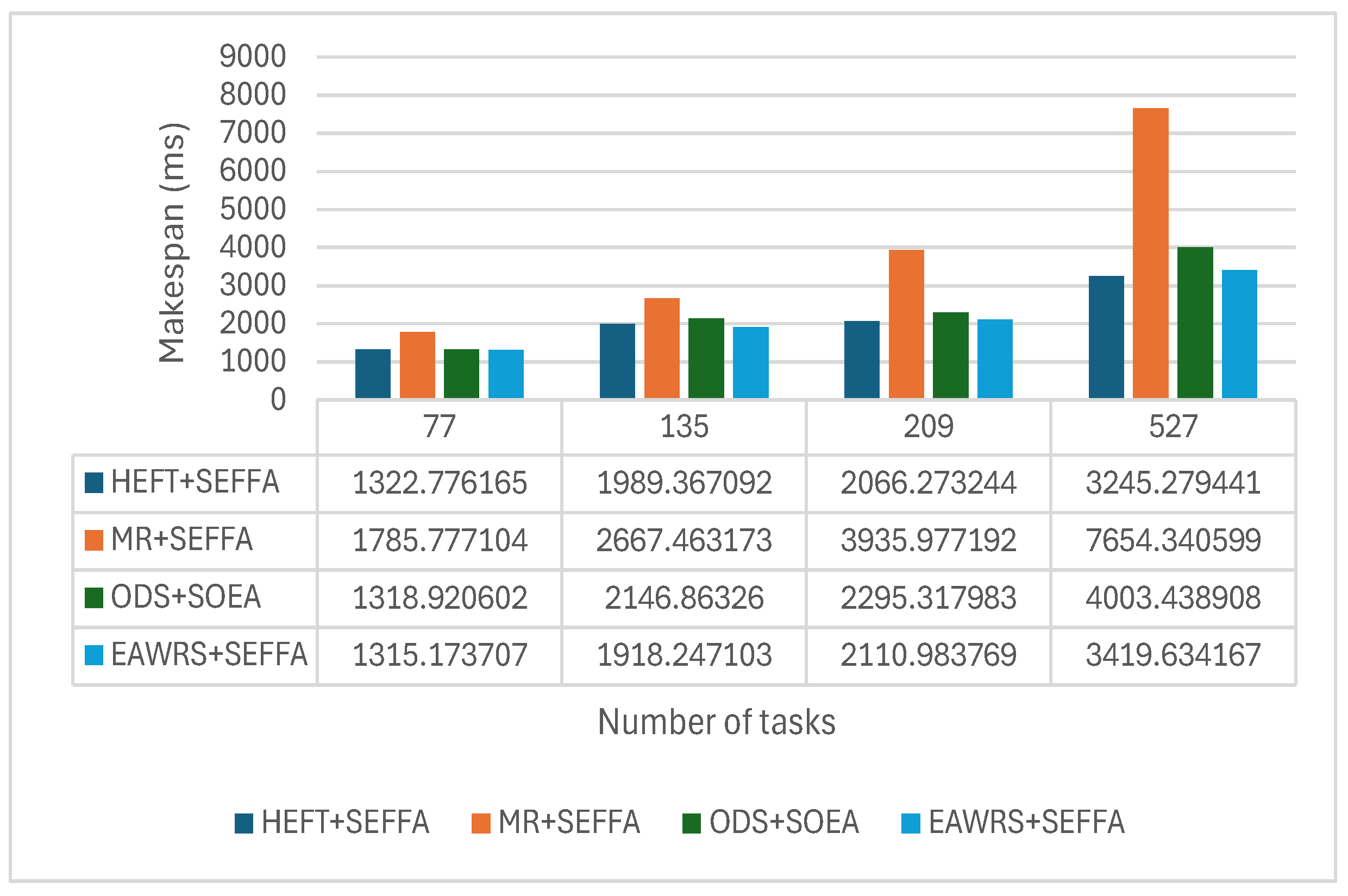Click the orange bar in the 209 group
Screen dimensions: 1348x896
click(906, 324)
